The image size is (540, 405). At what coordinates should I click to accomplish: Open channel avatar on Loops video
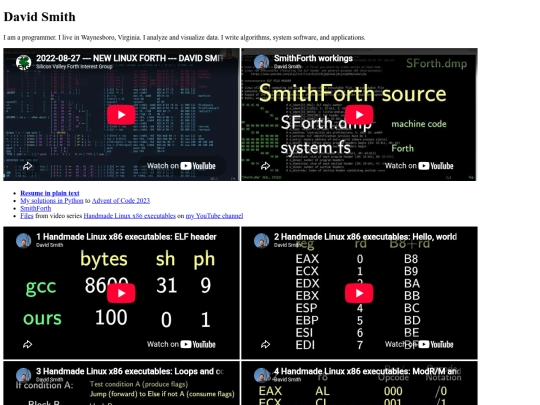click(23, 375)
